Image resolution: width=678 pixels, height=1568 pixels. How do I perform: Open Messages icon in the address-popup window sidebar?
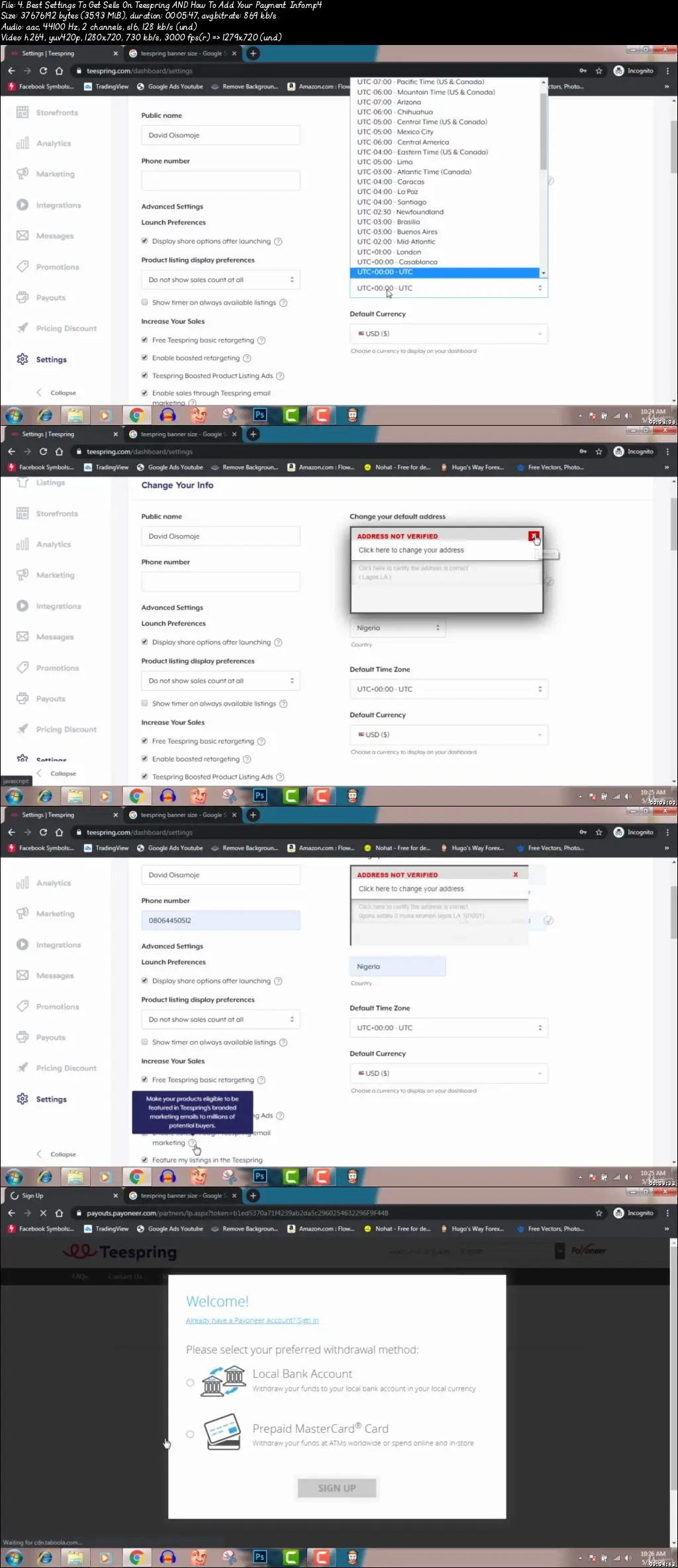tap(23, 636)
